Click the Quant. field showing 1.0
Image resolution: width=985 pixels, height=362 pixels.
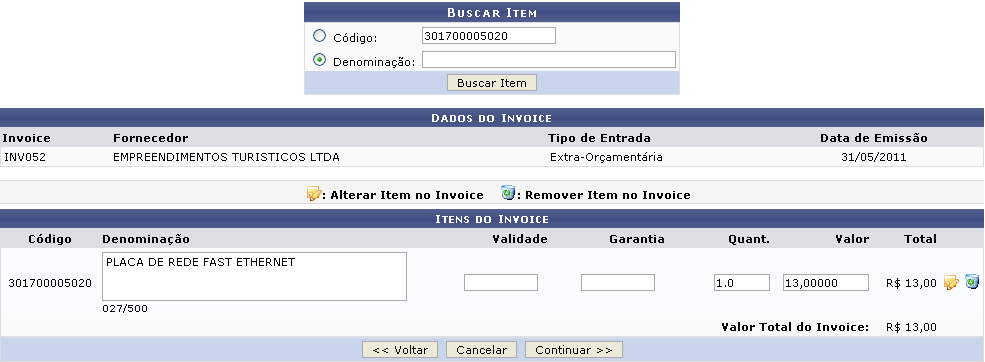pos(742,283)
